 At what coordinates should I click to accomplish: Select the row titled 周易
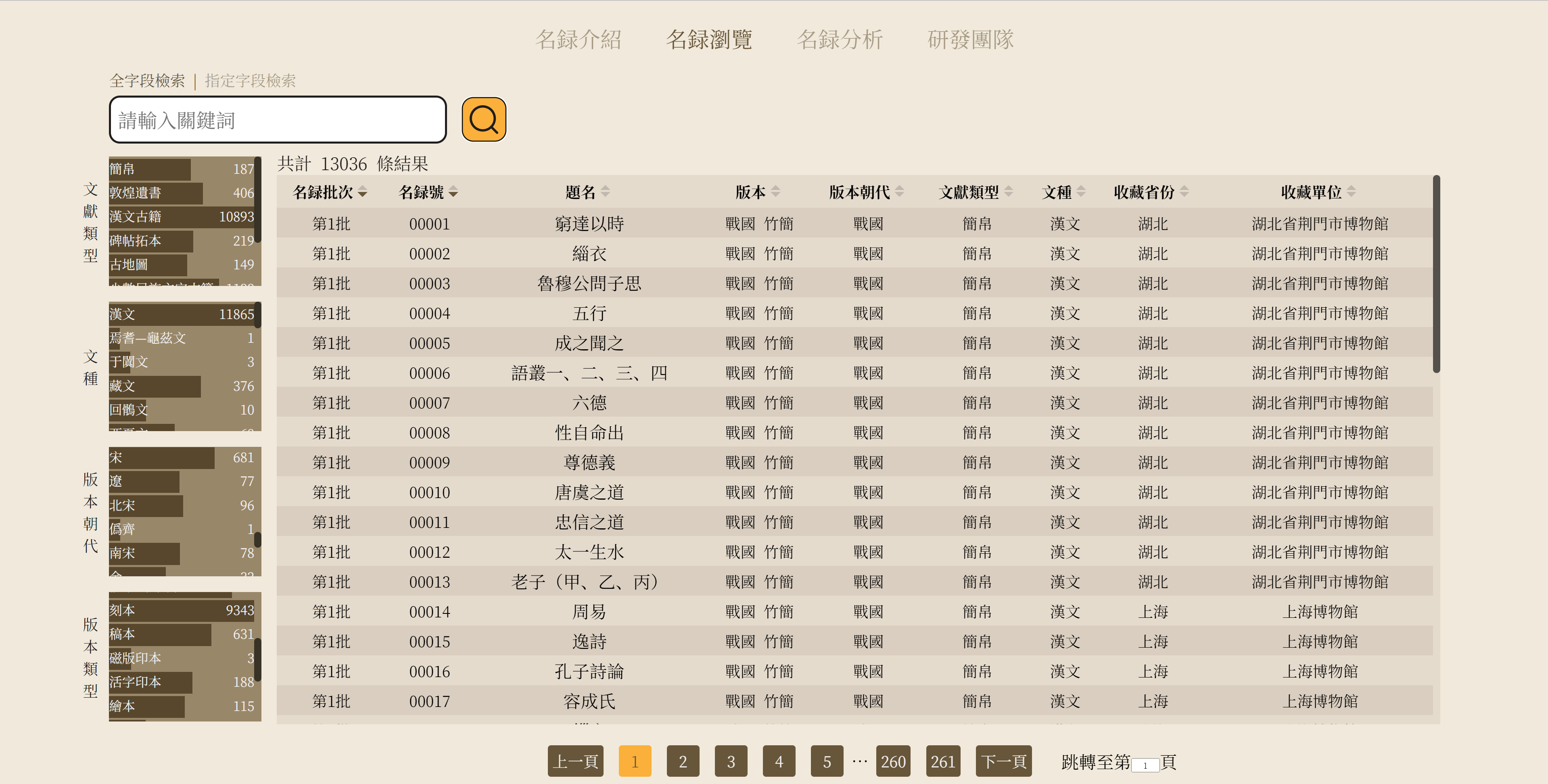pyautogui.click(x=854, y=611)
